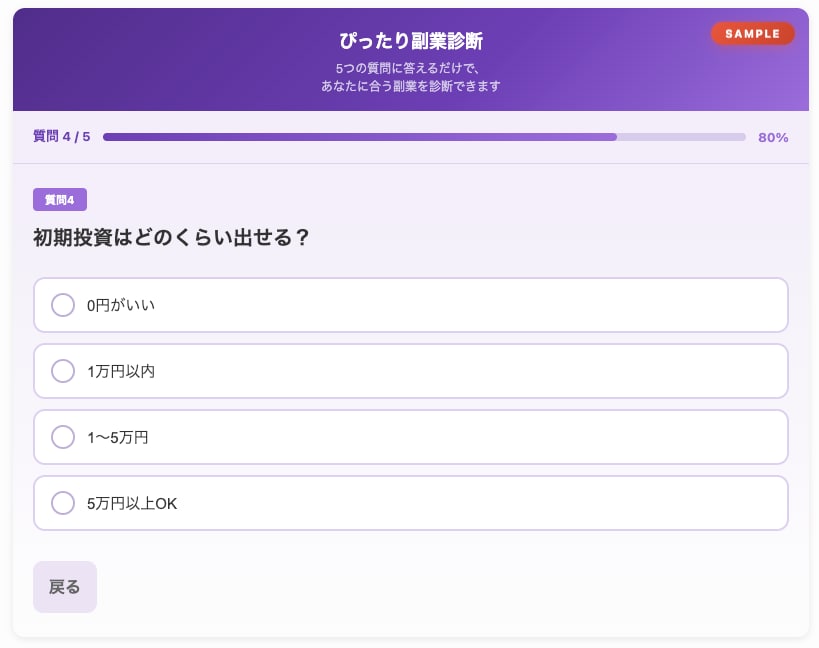Screen dimensions: 819x648
Task: Click the 質問 4 / 5 counter text
Action: [62, 137]
